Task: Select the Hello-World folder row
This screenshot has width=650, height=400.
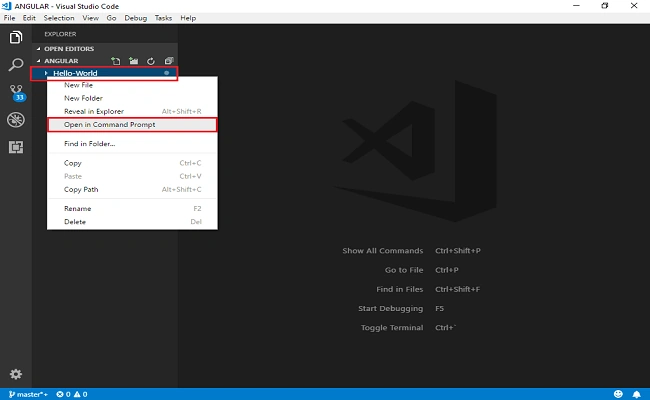Action: point(104,73)
